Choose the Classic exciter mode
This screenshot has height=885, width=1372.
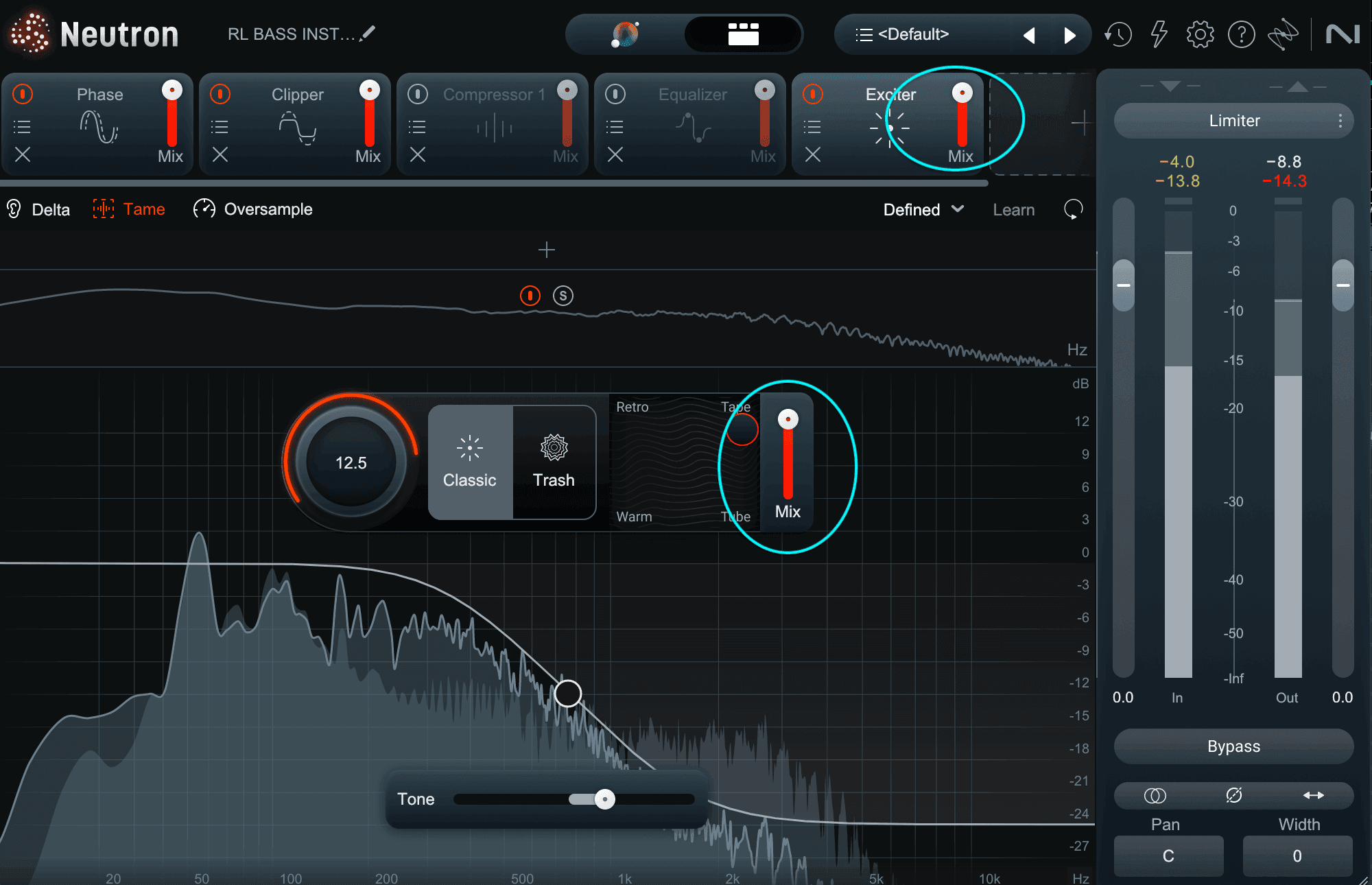point(470,462)
